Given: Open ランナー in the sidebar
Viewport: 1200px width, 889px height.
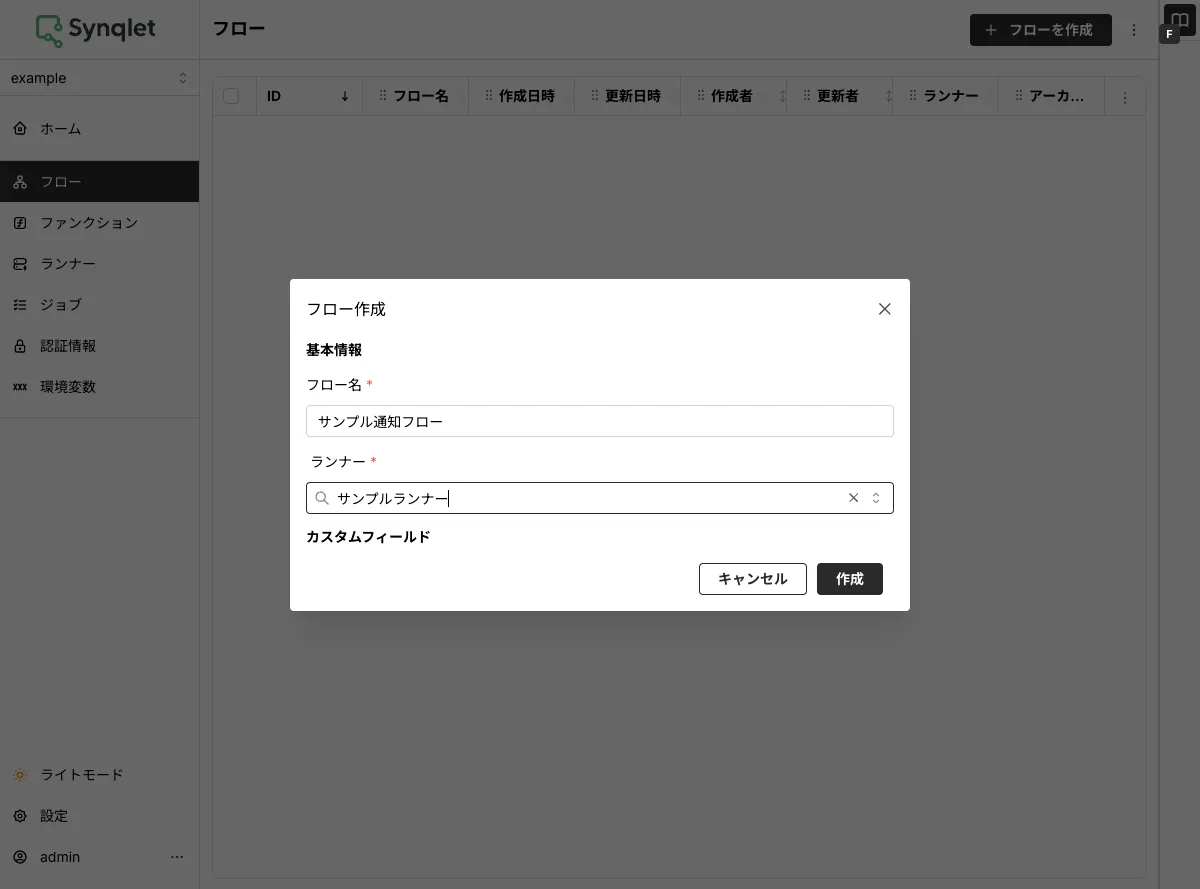Looking at the screenshot, I should coord(99,264).
